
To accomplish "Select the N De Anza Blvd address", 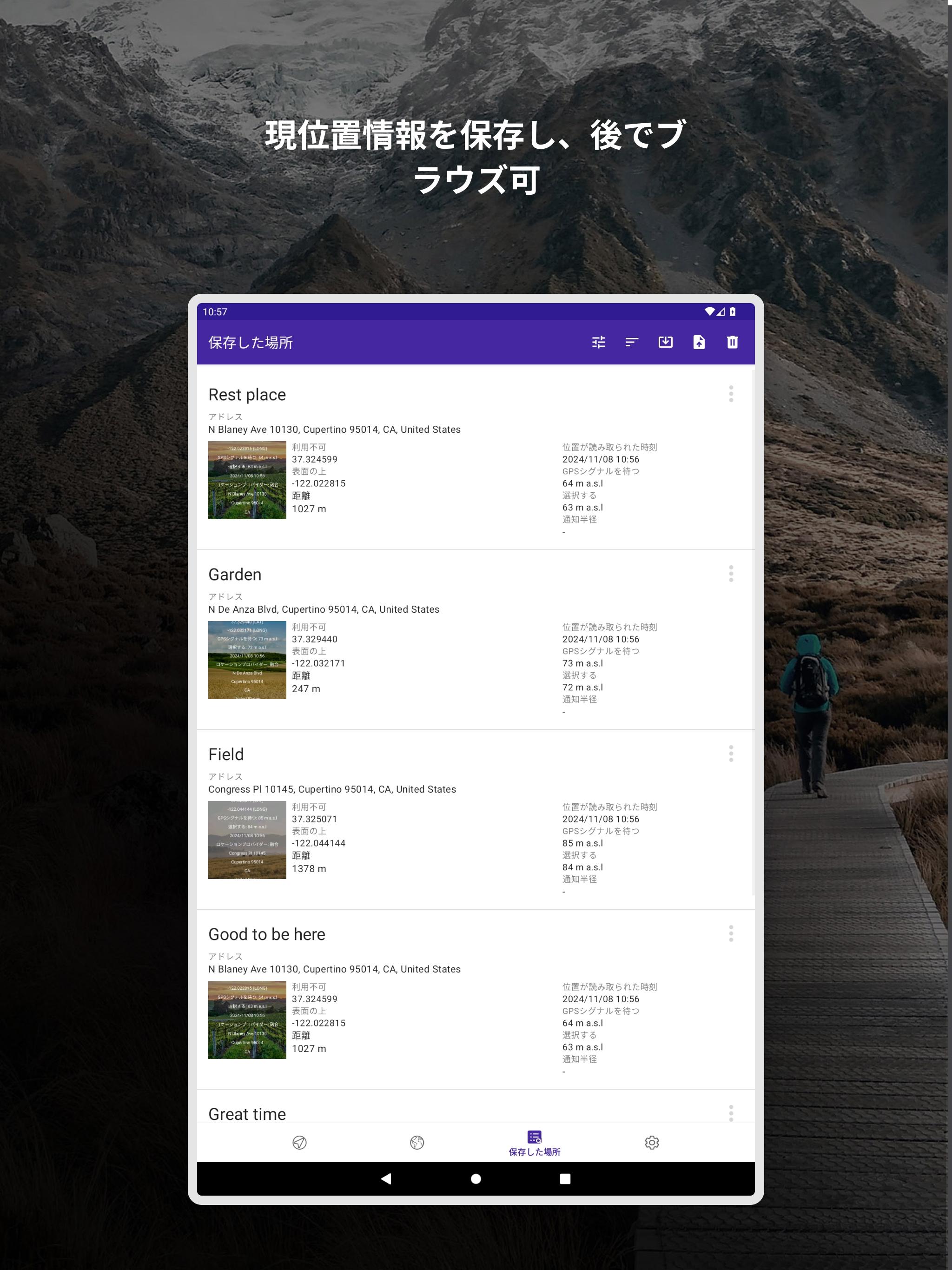I will pyautogui.click(x=324, y=609).
